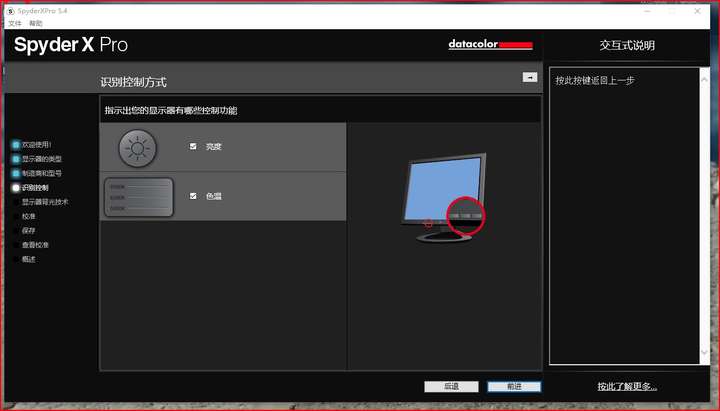Click the brightness sun dial icon

pyautogui.click(x=137, y=148)
